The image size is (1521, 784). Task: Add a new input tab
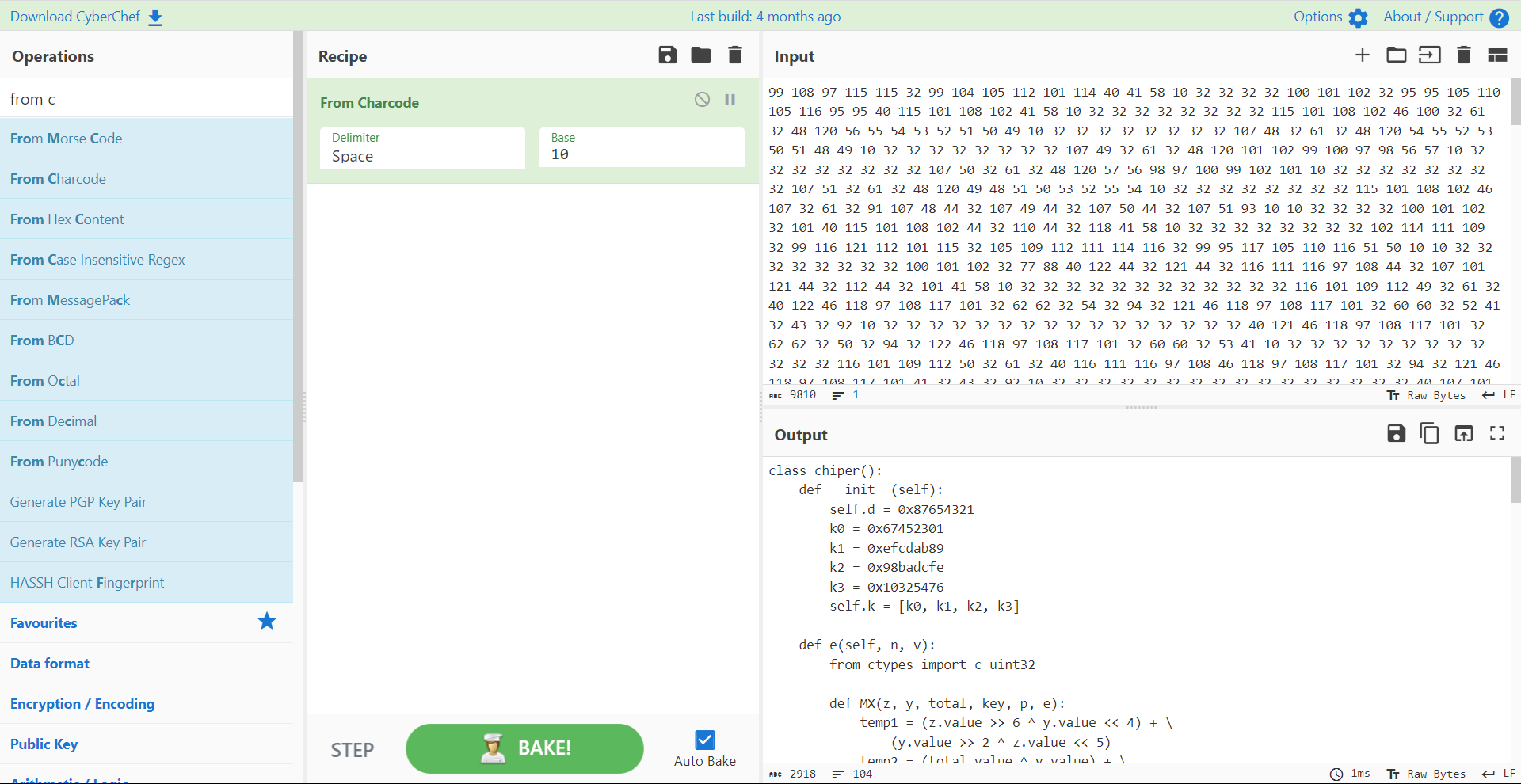[x=1362, y=55]
